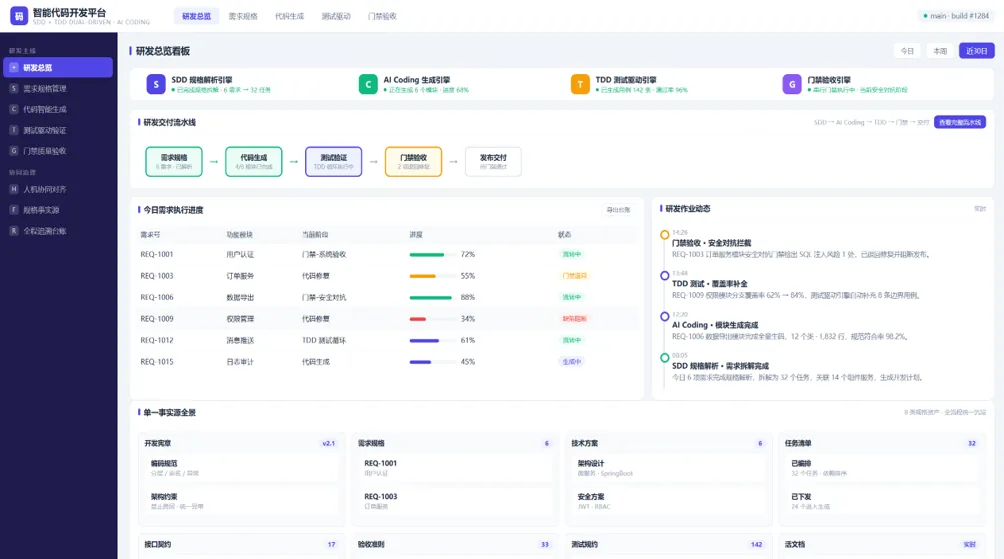Click the orange T icon of TDD 测试驱动引擎
Image resolution: width=1004 pixels, height=559 pixels.
(x=580, y=84)
